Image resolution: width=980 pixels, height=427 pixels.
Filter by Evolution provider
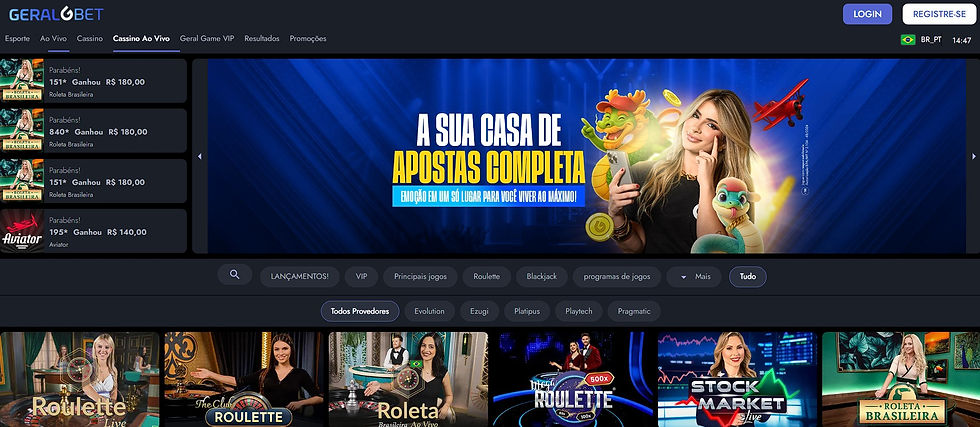pyautogui.click(x=429, y=311)
